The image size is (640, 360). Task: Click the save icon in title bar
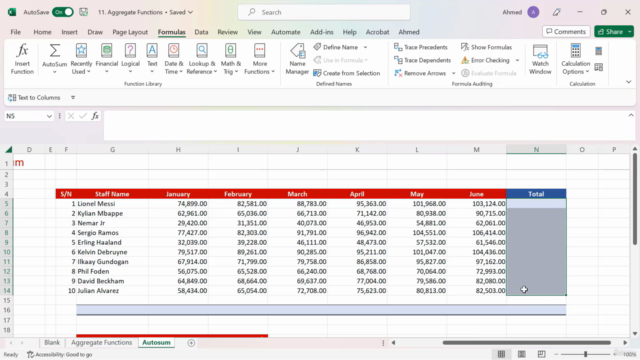tap(84, 12)
